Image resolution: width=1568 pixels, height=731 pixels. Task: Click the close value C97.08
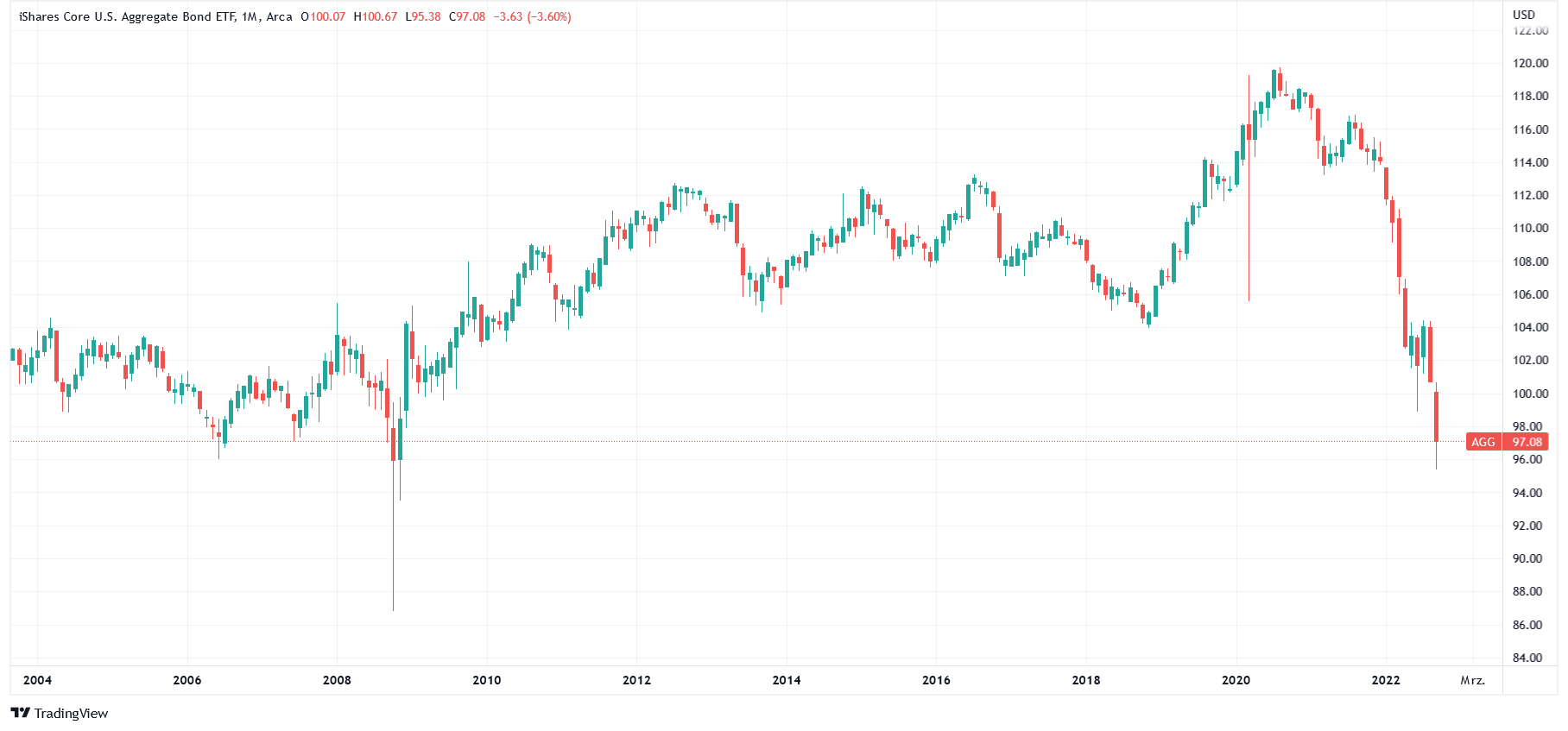click(467, 16)
